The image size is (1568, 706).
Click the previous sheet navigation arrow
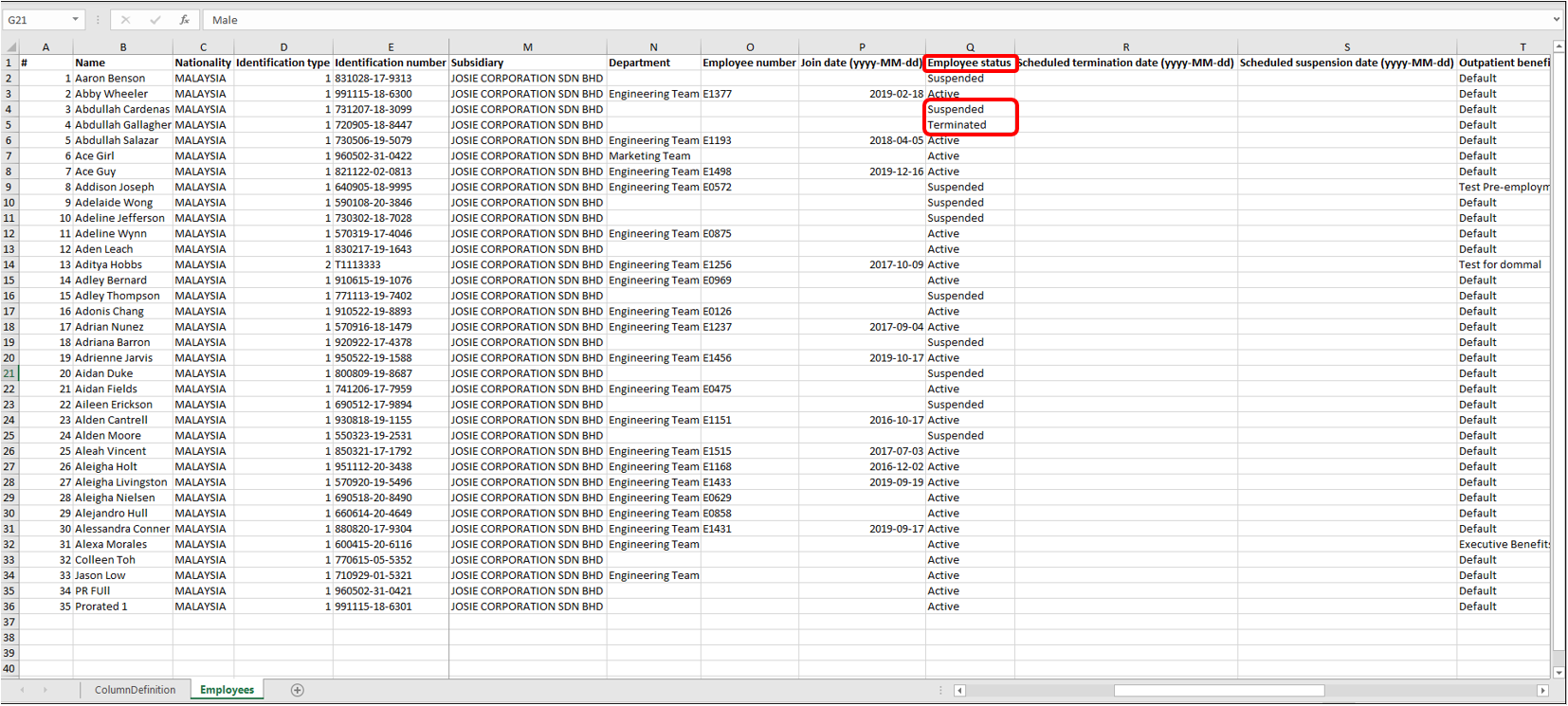[23, 690]
